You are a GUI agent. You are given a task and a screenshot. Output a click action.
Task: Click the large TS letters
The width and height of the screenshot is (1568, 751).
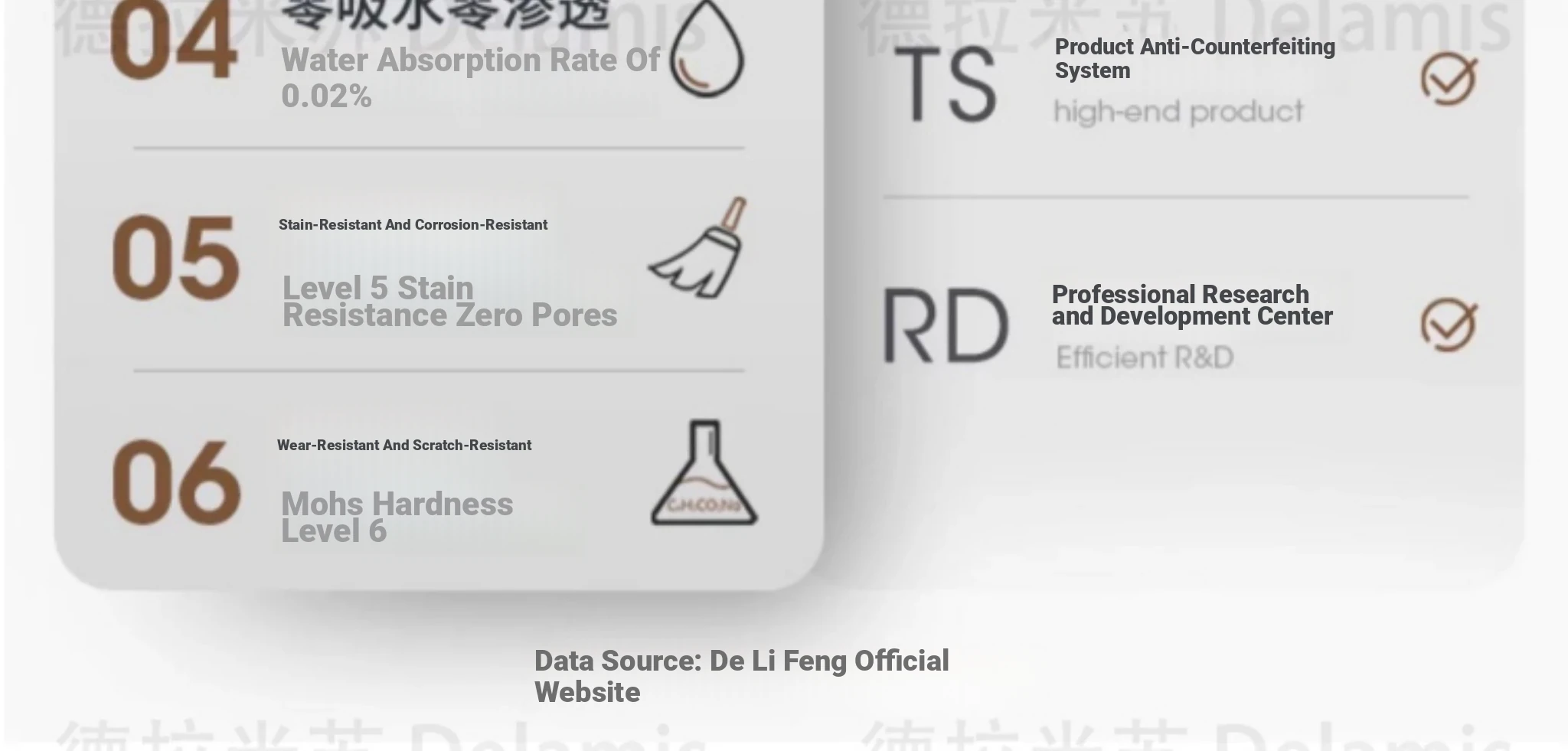tap(946, 84)
